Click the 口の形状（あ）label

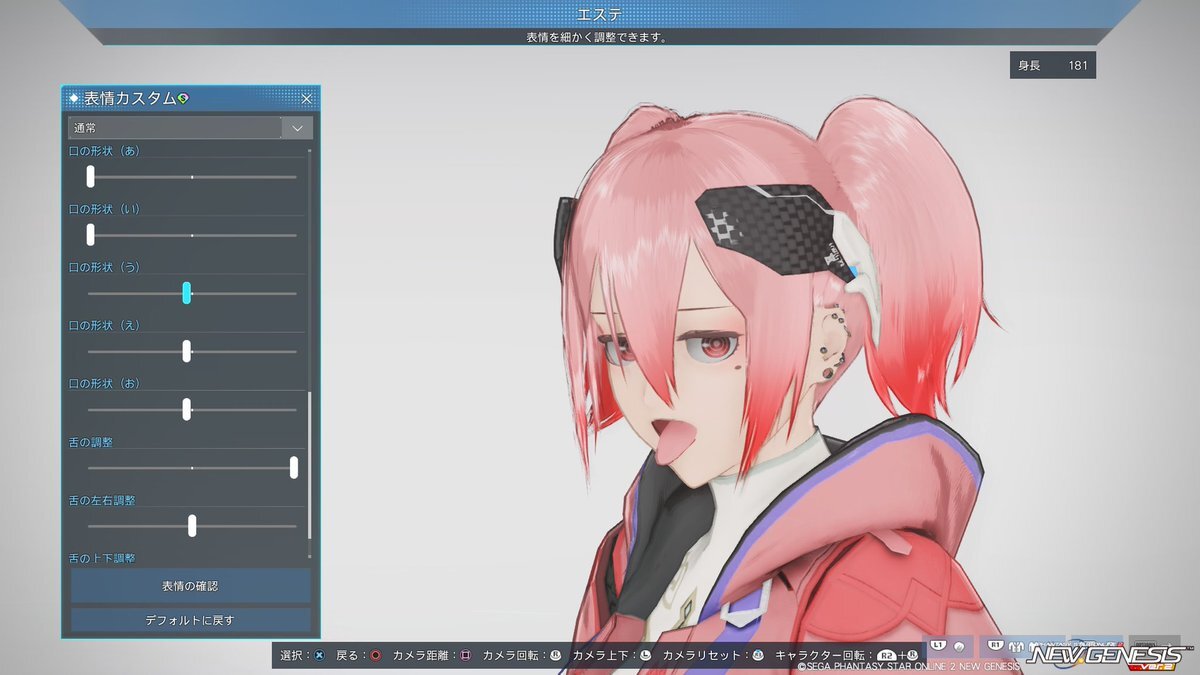(104, 151)
